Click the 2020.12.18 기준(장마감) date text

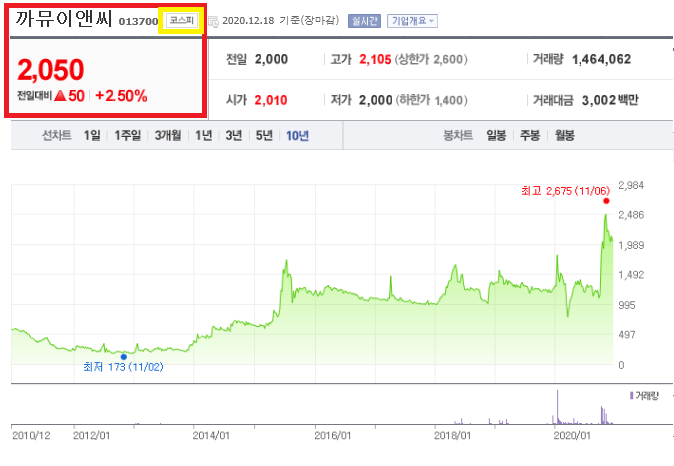281,21
